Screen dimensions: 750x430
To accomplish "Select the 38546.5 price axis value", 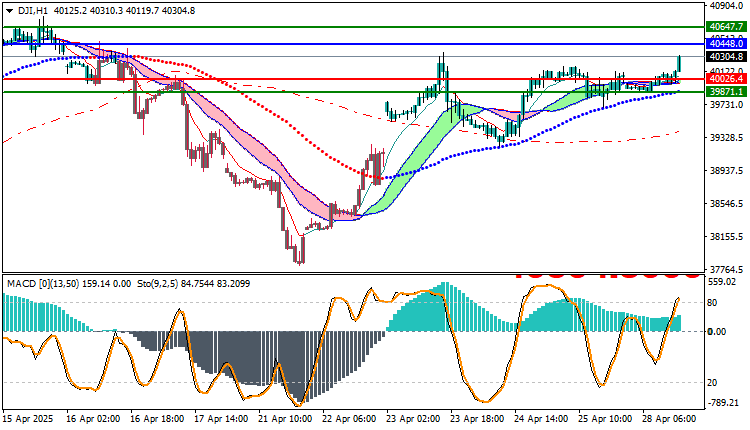I will [726, 204].
